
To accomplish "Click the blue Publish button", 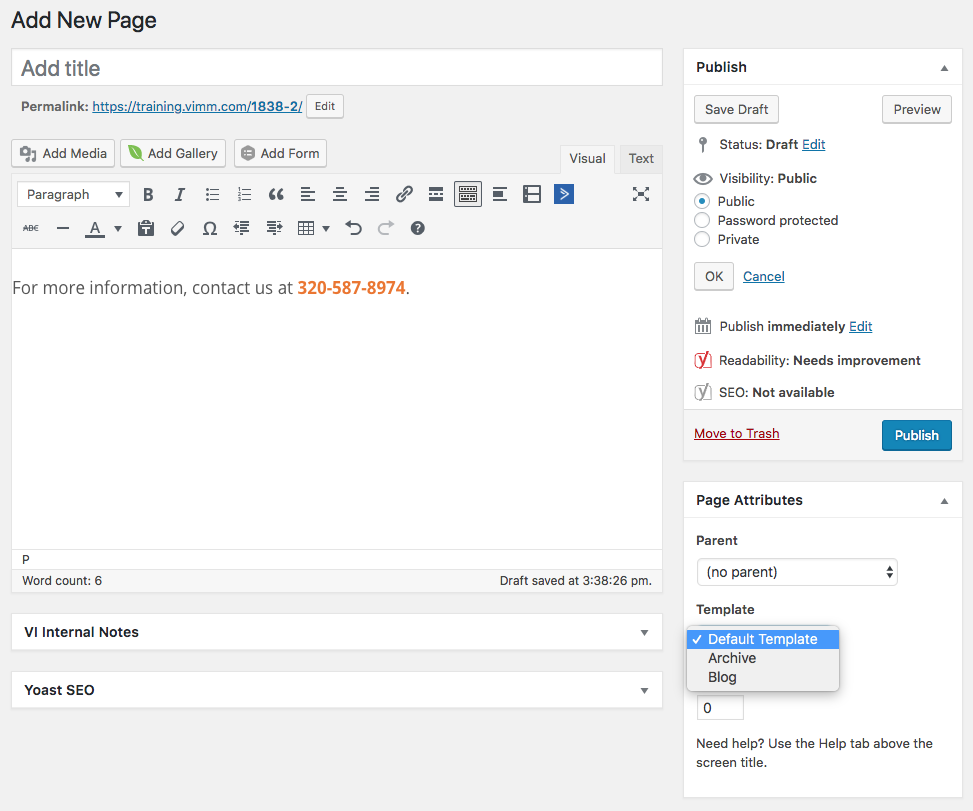I will click(917, 435).
